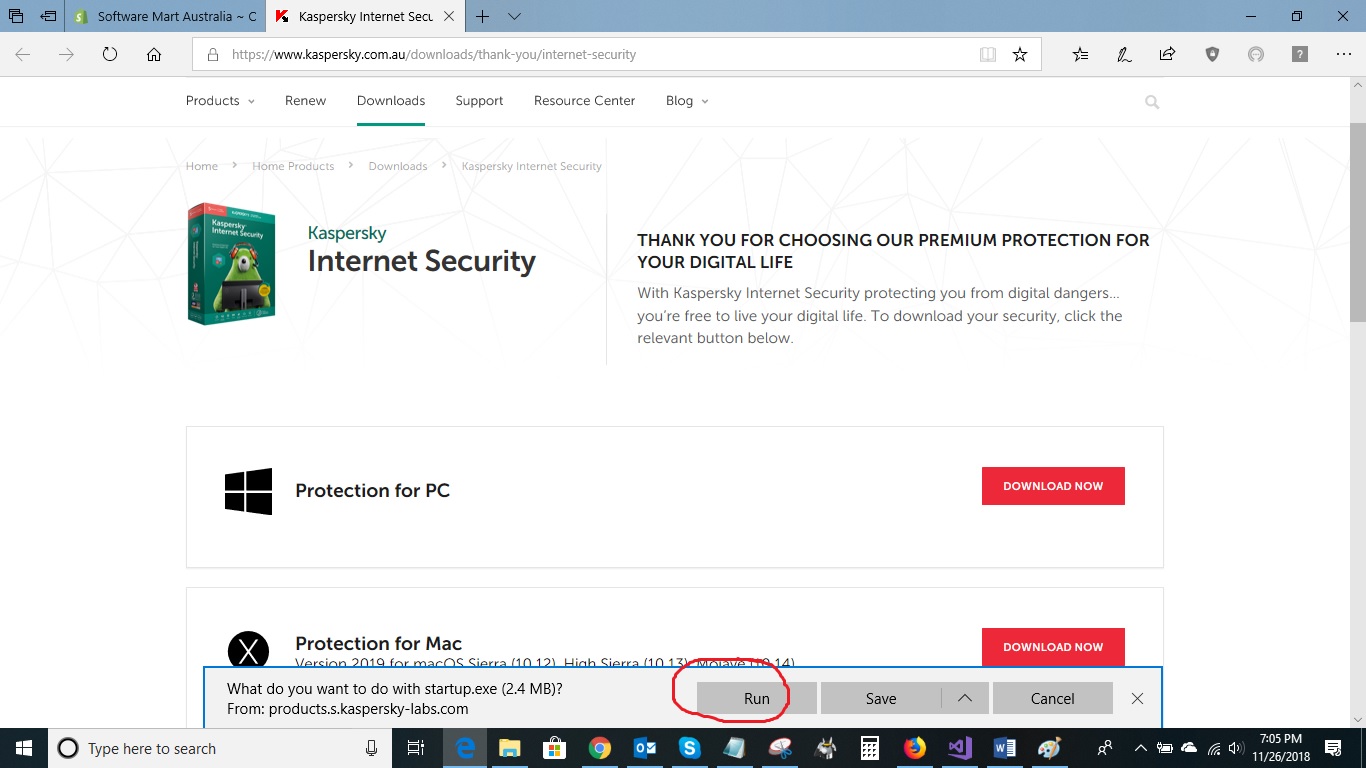Image resolution: width=1366 pixels, height=768 pixels.
Task: Show tab previews chevron
Action: pos(514,16)
